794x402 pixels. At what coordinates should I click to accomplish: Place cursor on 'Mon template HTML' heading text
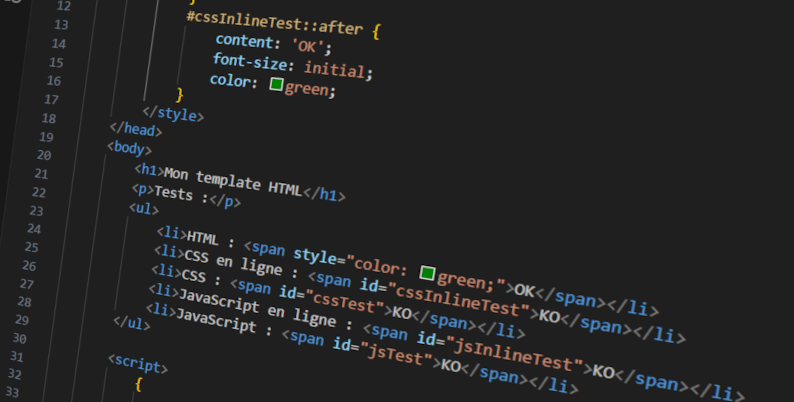(x=233, y=181)
